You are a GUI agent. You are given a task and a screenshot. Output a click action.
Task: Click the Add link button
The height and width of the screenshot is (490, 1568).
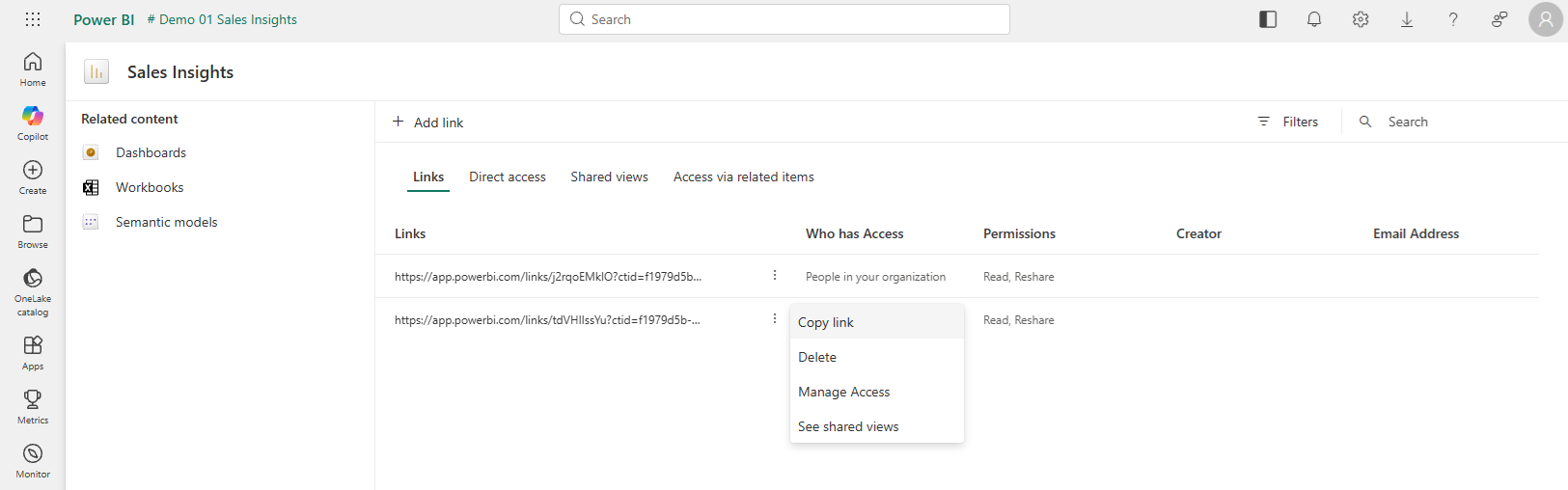tap(427, 122)
